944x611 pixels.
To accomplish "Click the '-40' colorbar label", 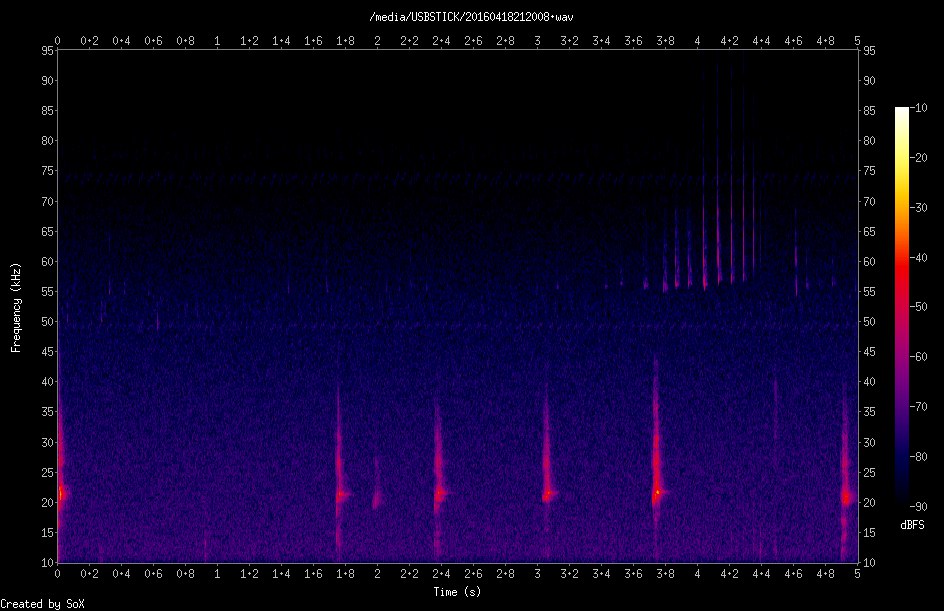I will pyautogui.click(x=918, y=258).
